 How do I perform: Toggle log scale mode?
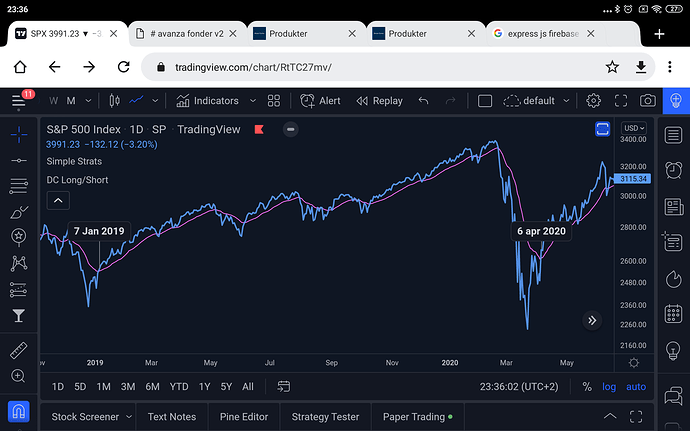(x=609, y=387)
